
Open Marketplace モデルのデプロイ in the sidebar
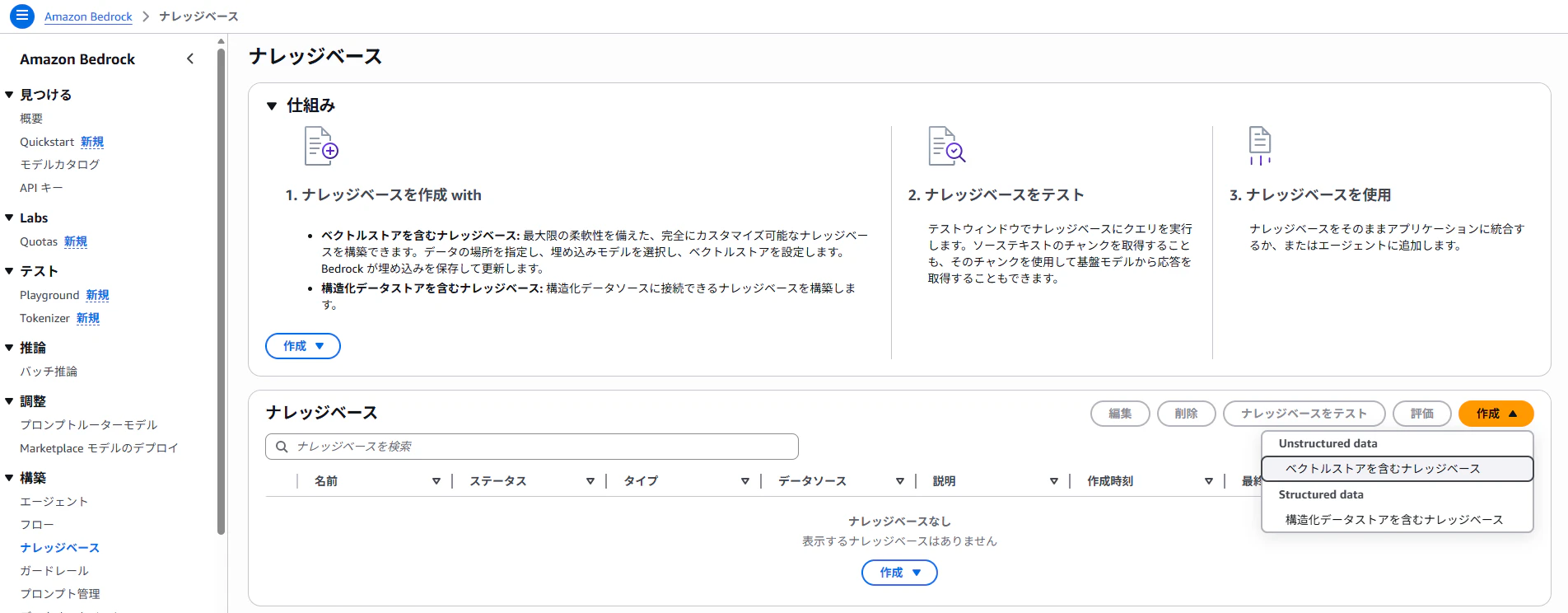(99, 448)
